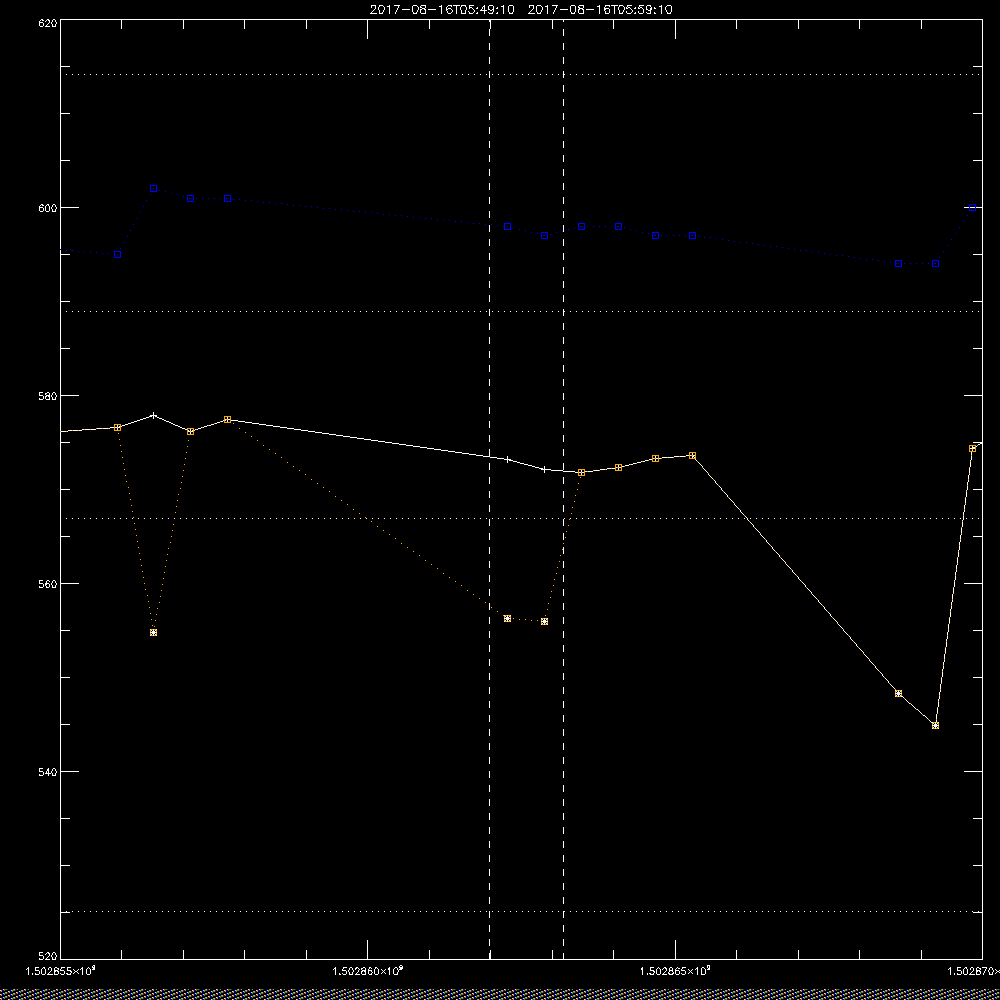This screenshot has height=1000, width=1000.
Task: Click the left vertical dashed line
Action: click(490, 489)
